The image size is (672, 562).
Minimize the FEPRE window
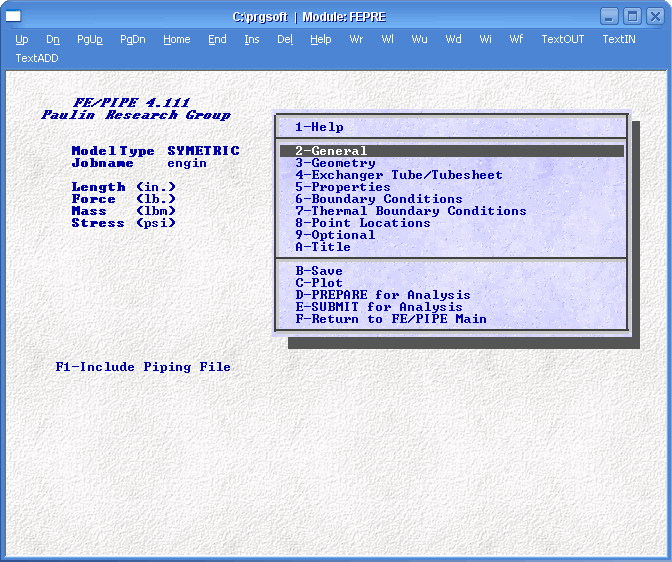pos(609,17)
